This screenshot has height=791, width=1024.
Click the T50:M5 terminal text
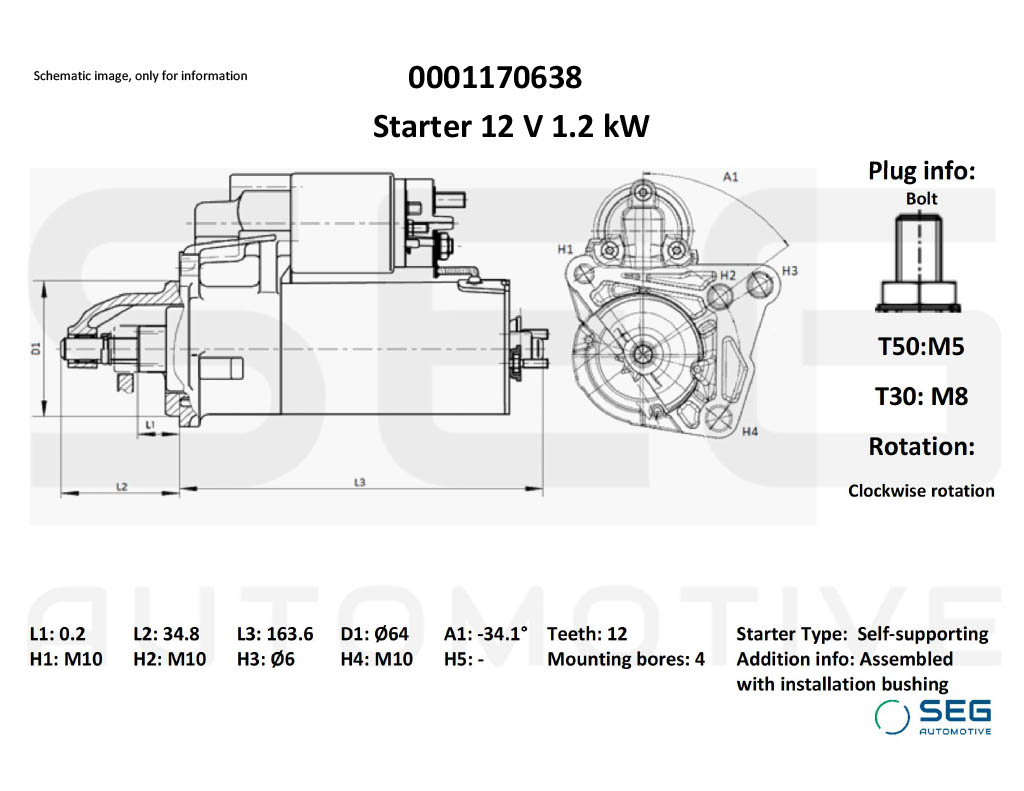coord(921,347)
